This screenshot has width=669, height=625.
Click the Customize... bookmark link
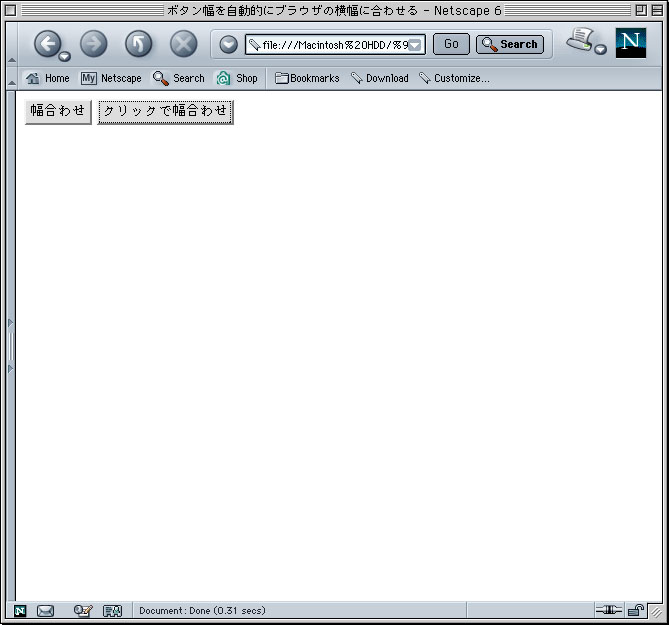click(x=454, y=78)
